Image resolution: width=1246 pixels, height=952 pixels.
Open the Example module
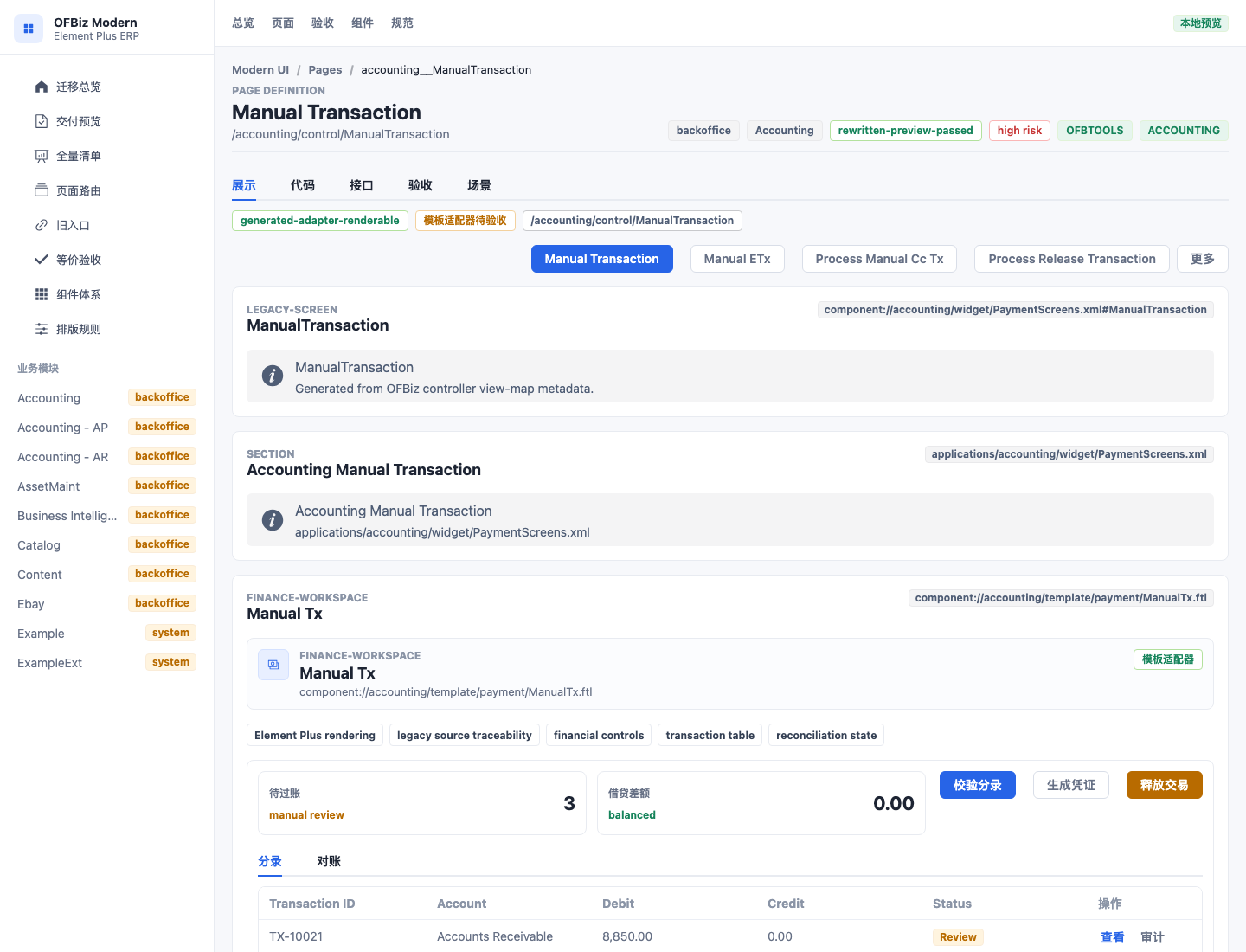tap(106, 634)
